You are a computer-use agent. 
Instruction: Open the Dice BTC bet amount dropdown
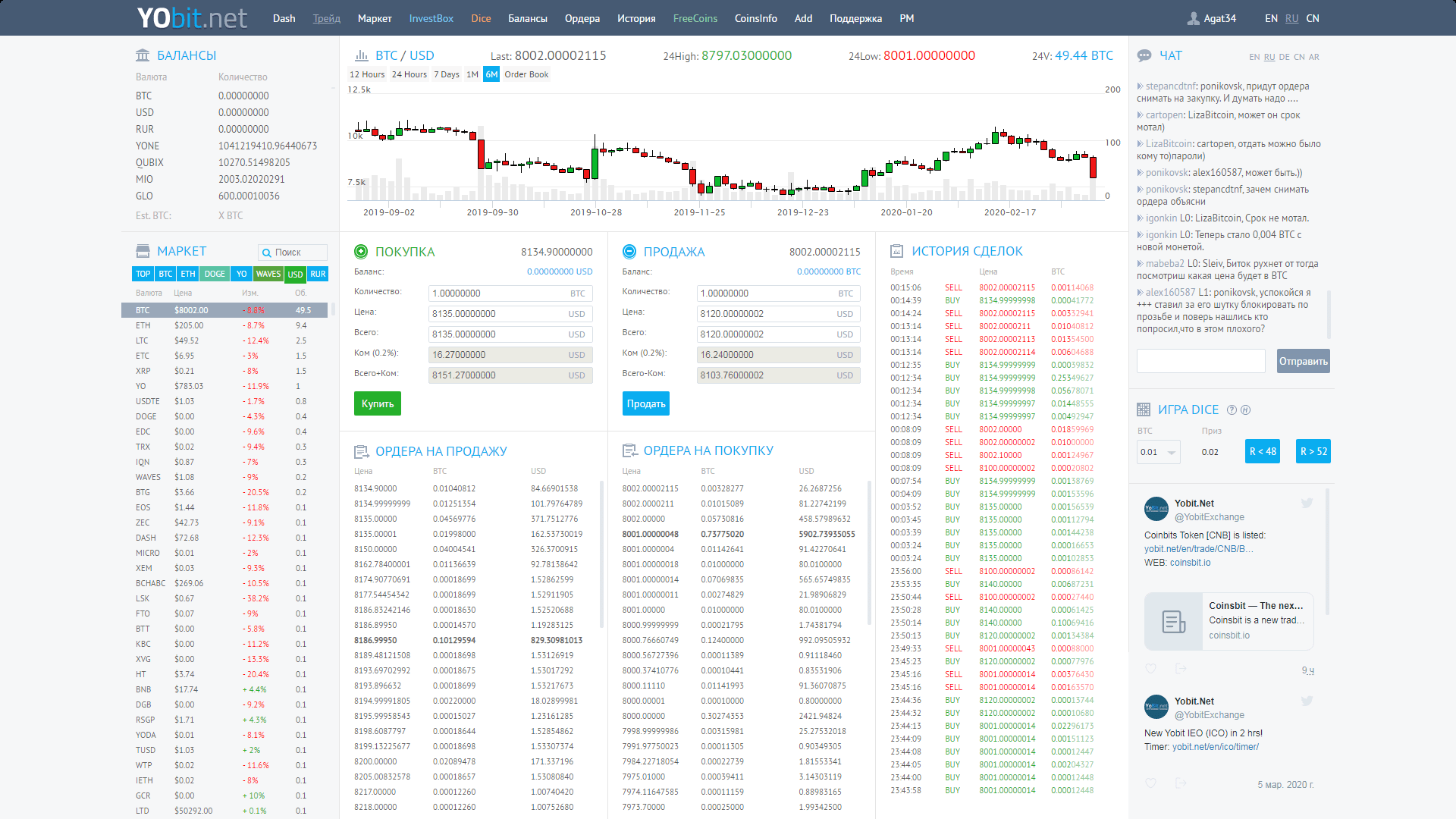click(x=1158, y=452)
